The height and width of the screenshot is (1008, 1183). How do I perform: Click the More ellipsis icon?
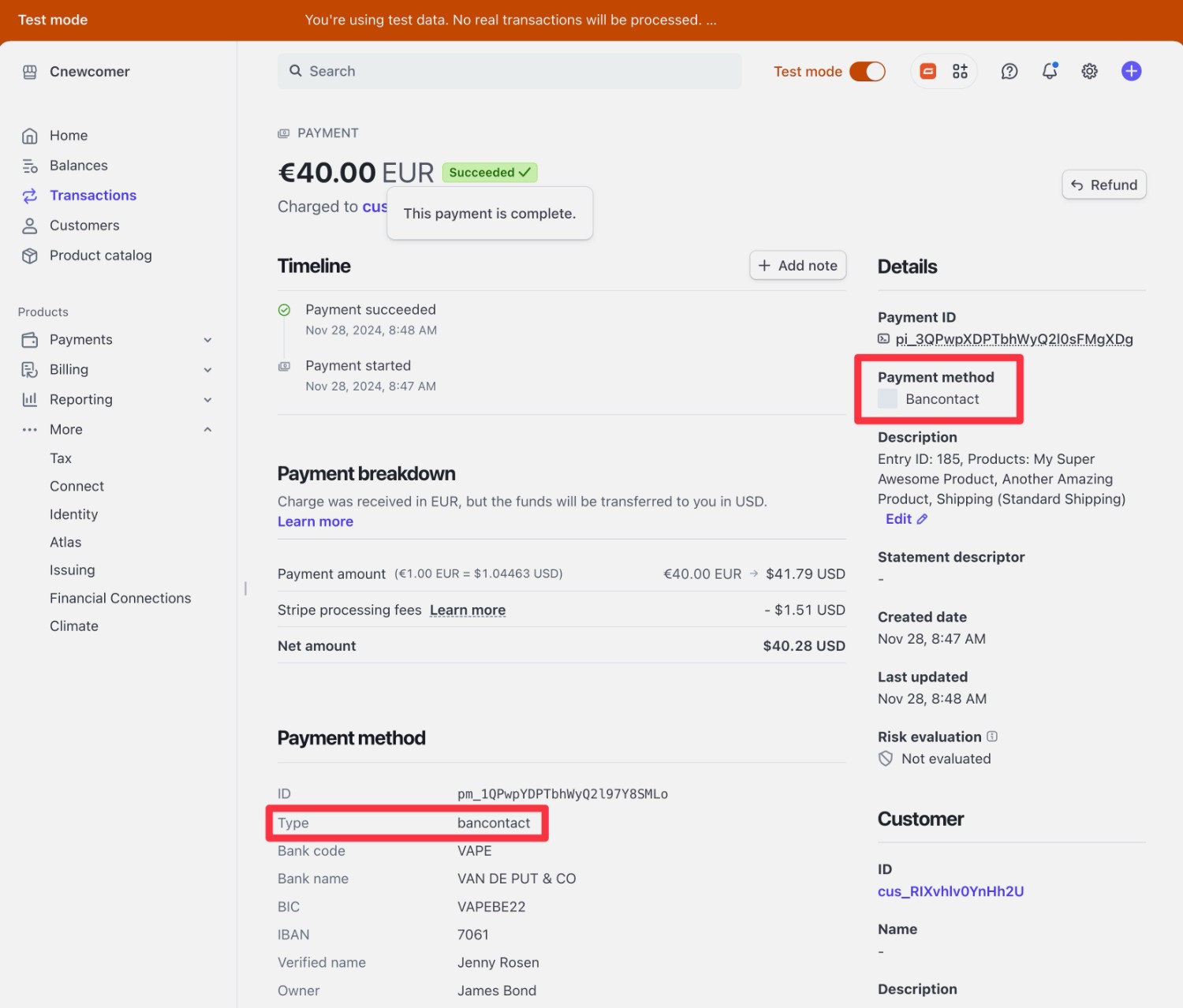pyautogui.click(x=30, y=430)
